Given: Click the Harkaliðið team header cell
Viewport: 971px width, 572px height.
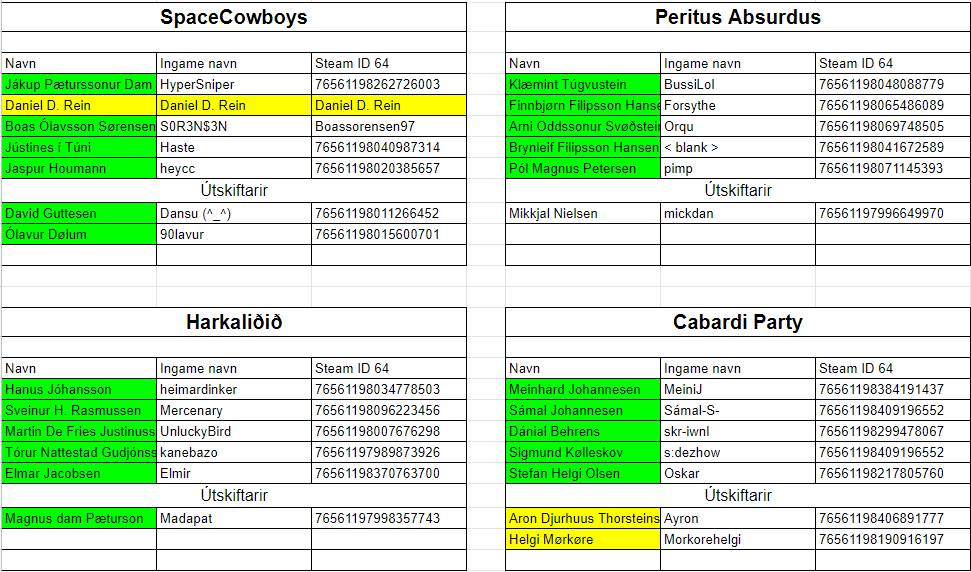Looking at the screenshot, I should point(234,322).
